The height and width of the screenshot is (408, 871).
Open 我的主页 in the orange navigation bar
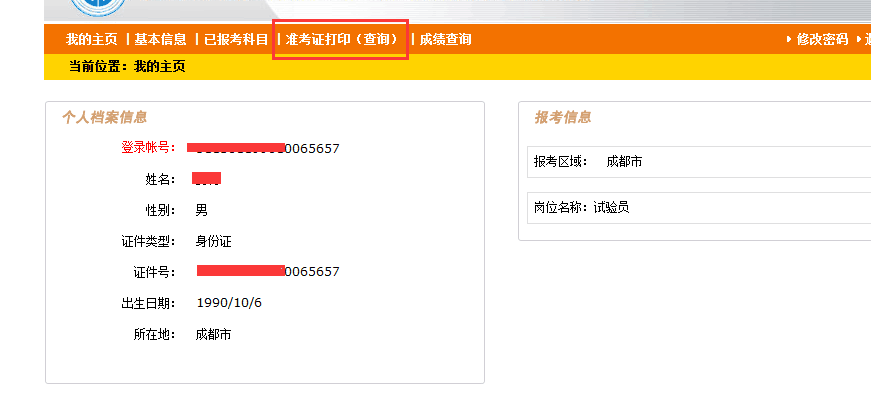click(x=92, y=39)
